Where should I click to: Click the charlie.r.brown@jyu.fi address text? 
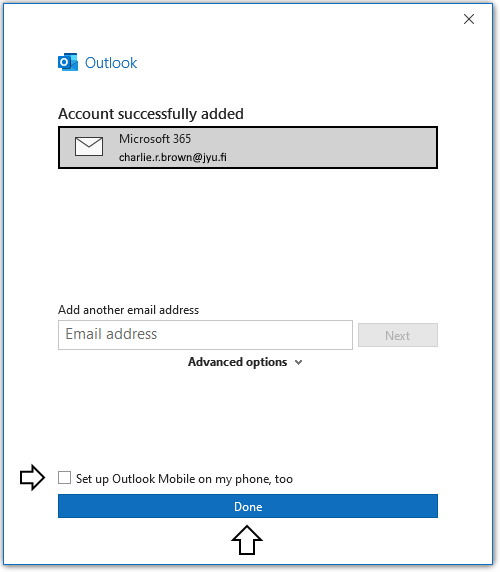[x=173, y=157]
